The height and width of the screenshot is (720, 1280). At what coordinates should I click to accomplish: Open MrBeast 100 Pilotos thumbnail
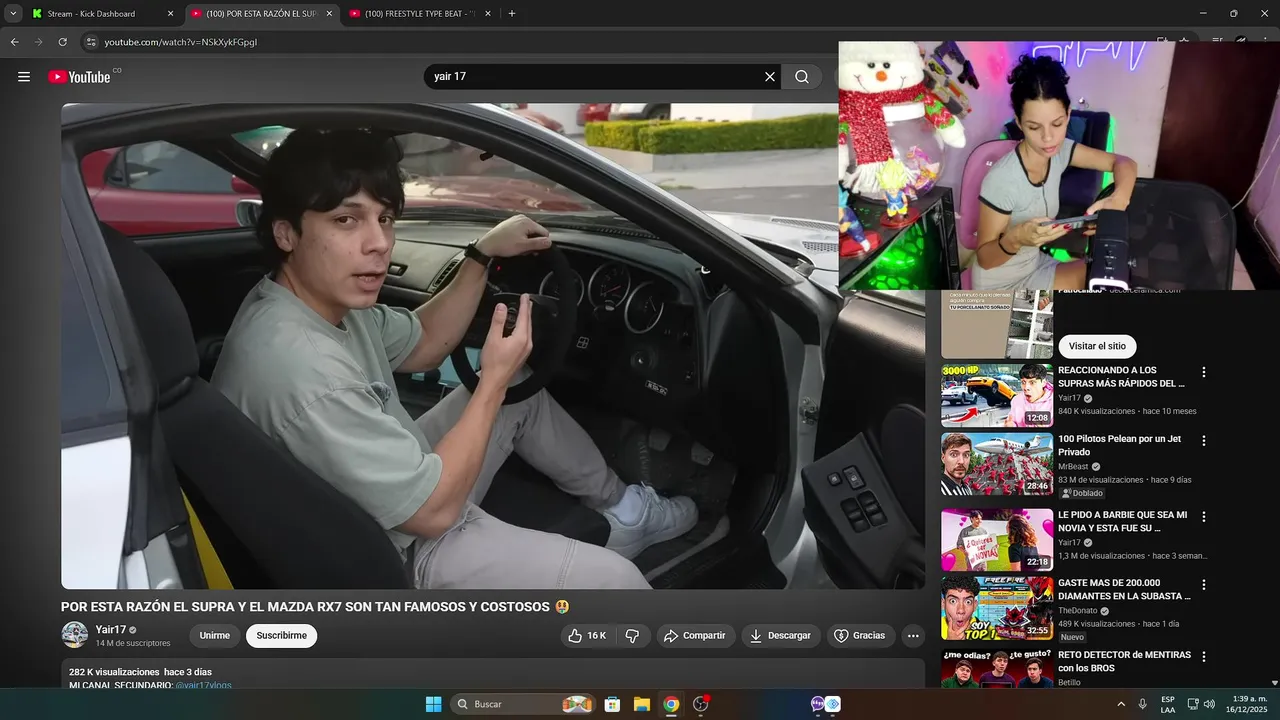(x=997, y=464)
